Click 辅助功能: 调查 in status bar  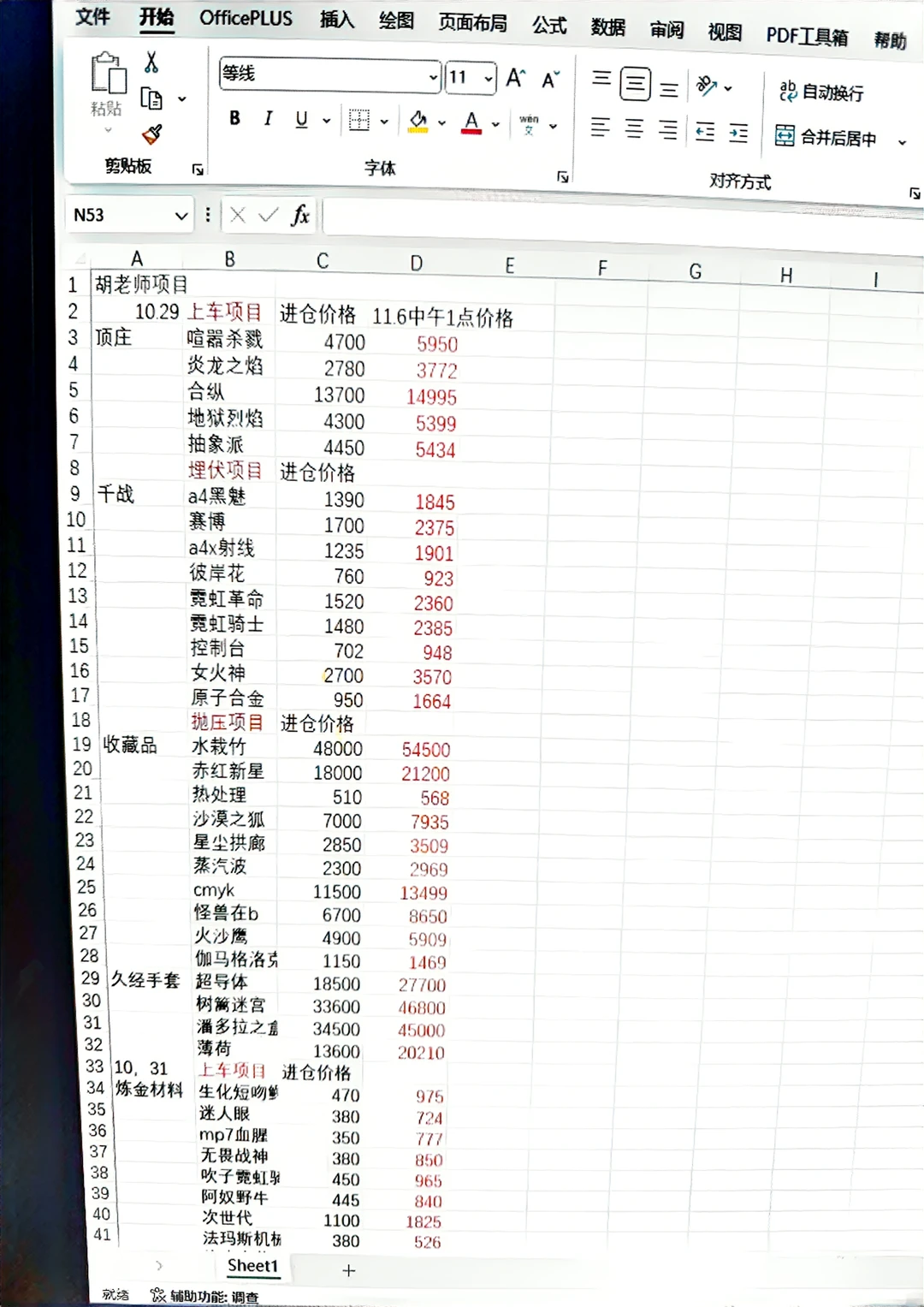[x=205, y=1296]
